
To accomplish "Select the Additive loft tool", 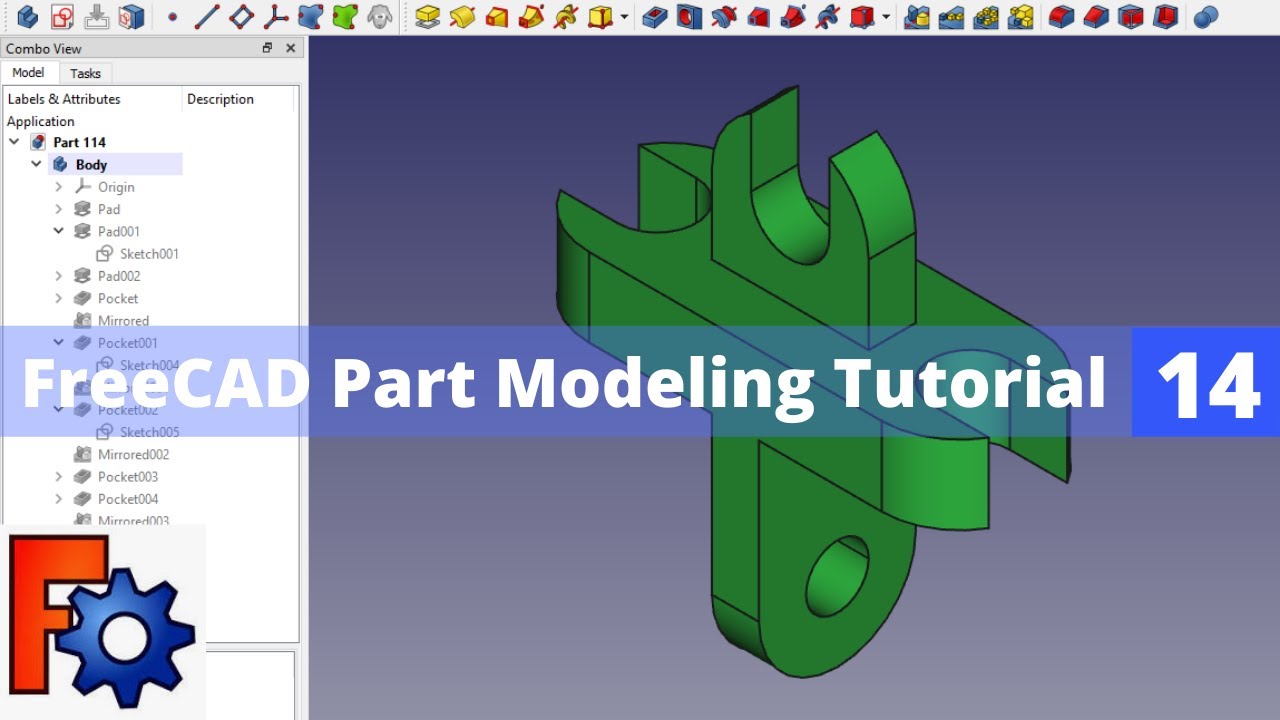I will (496, 16).
